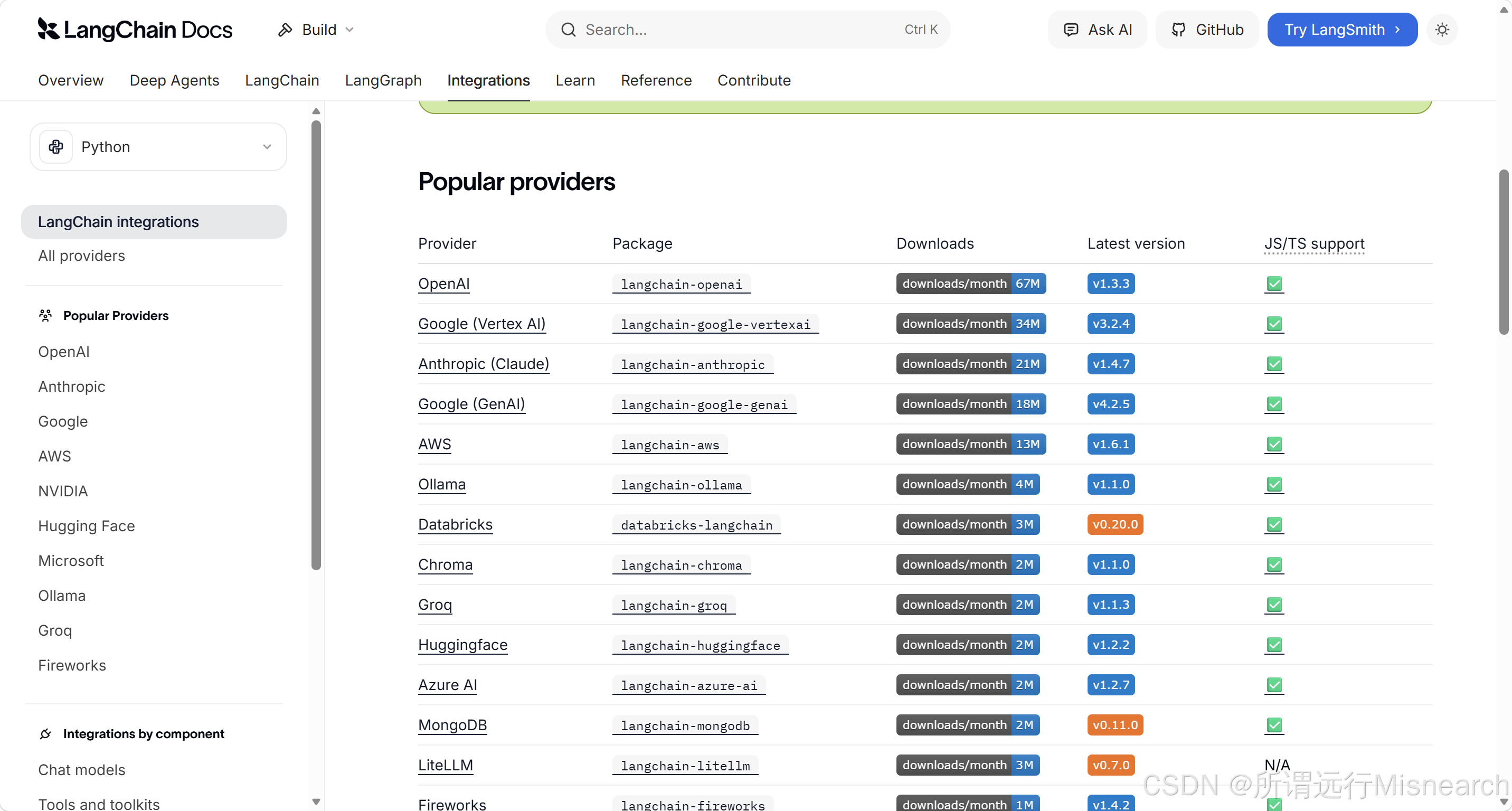Image resolution: width=1512 pixels, height=811 pixels.
Task: Click the Try LangSmith button
Action: [x=1343, y=30]
